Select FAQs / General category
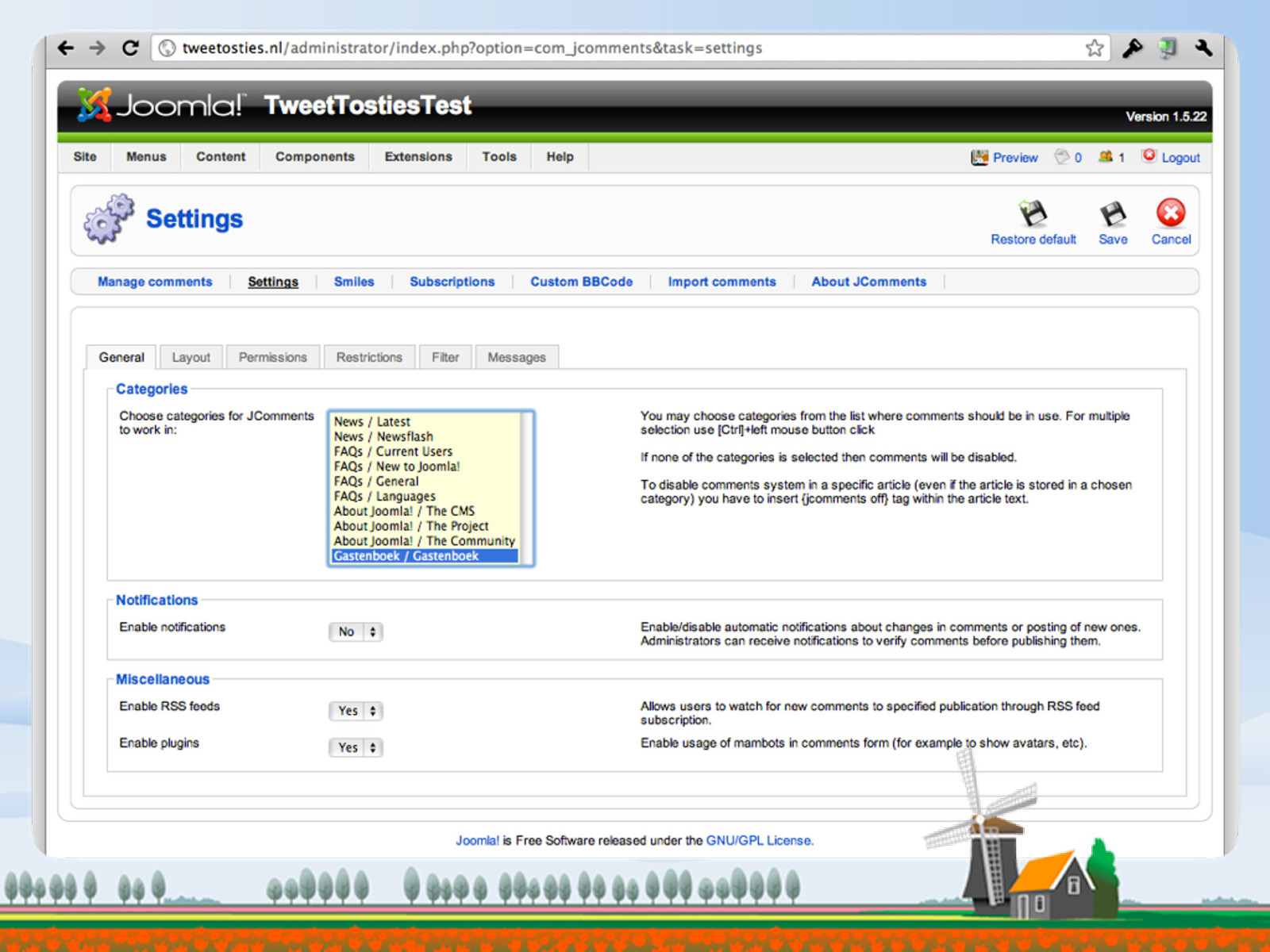The width and height of the screenshot is (1270, 952). (425, 482)
